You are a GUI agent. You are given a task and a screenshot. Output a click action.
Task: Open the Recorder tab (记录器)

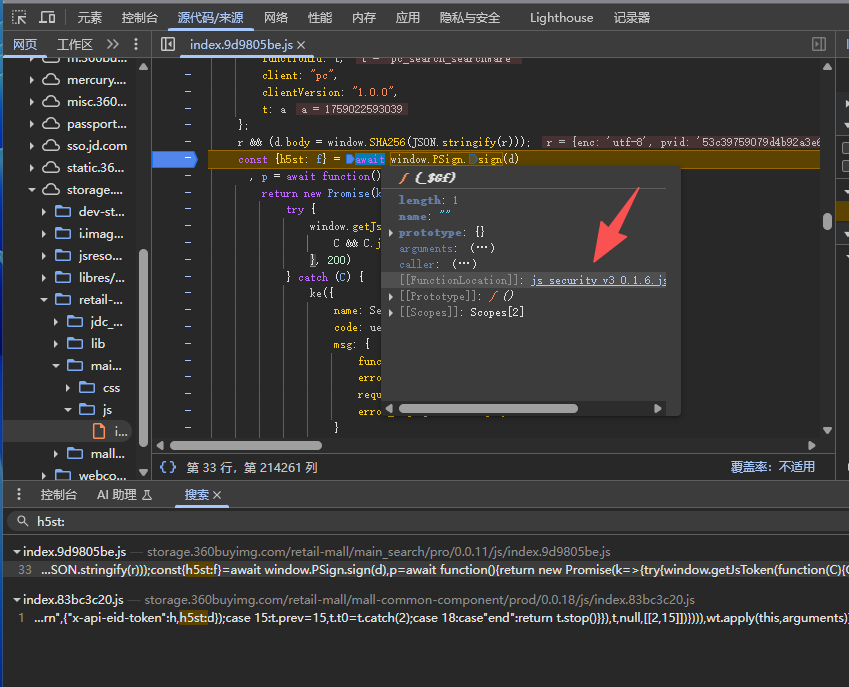[631, 18]
